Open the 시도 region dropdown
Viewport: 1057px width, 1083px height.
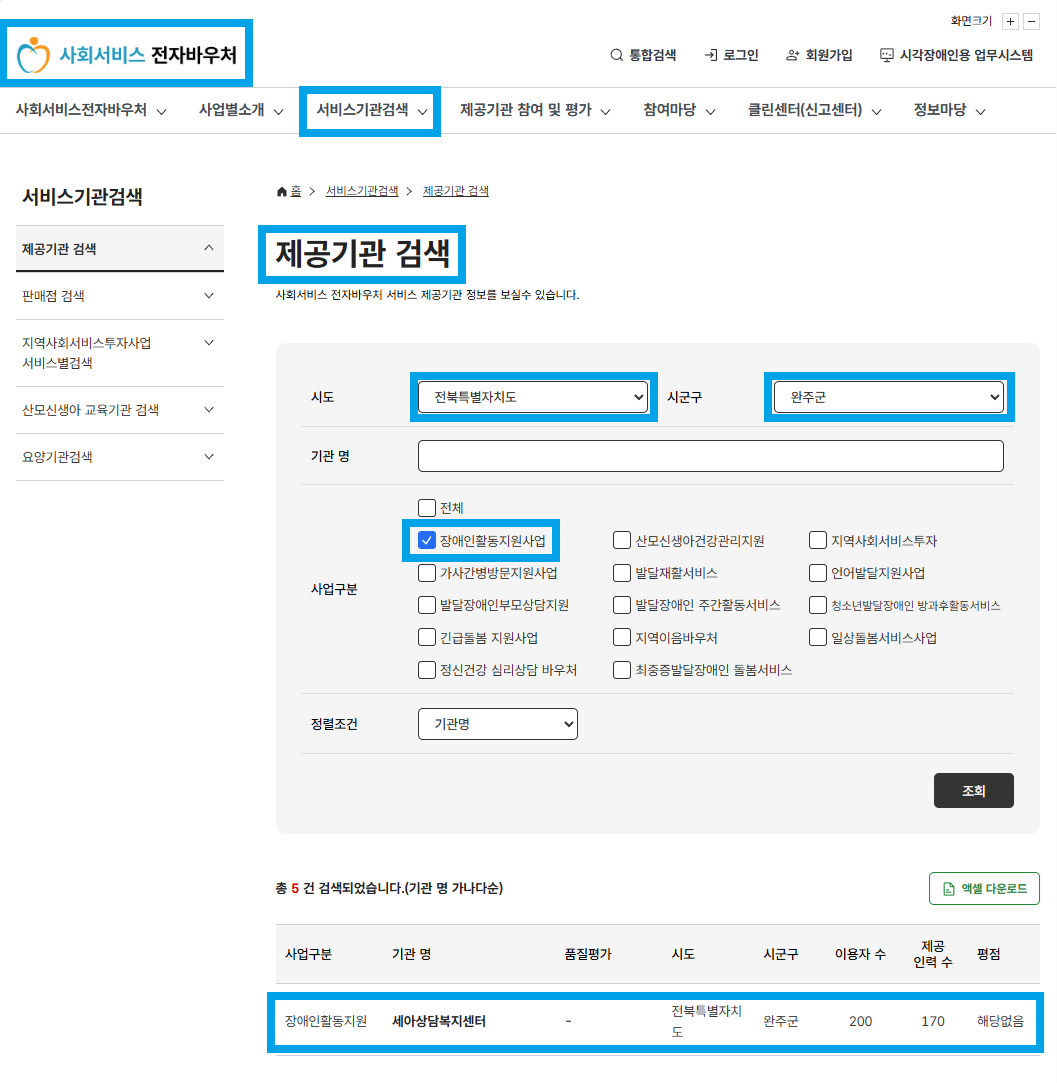click(533, 396)
